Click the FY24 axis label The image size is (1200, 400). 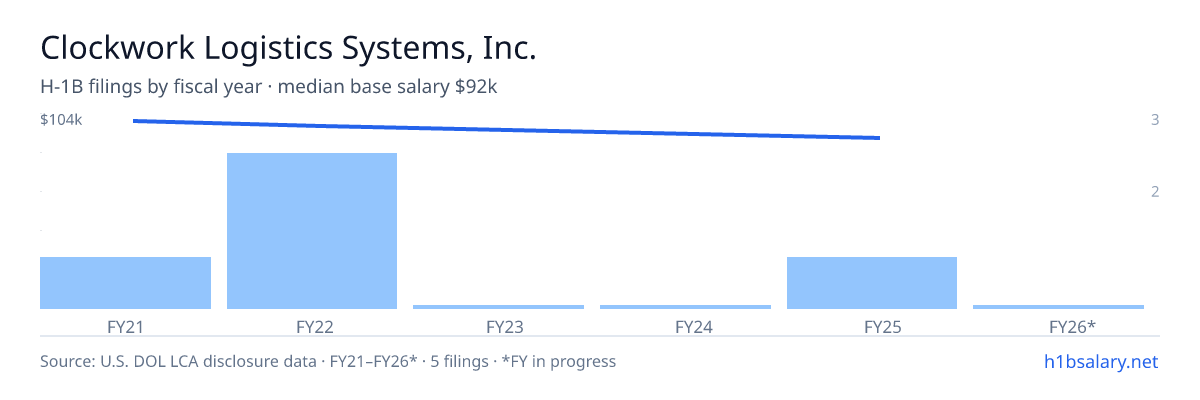685,326
